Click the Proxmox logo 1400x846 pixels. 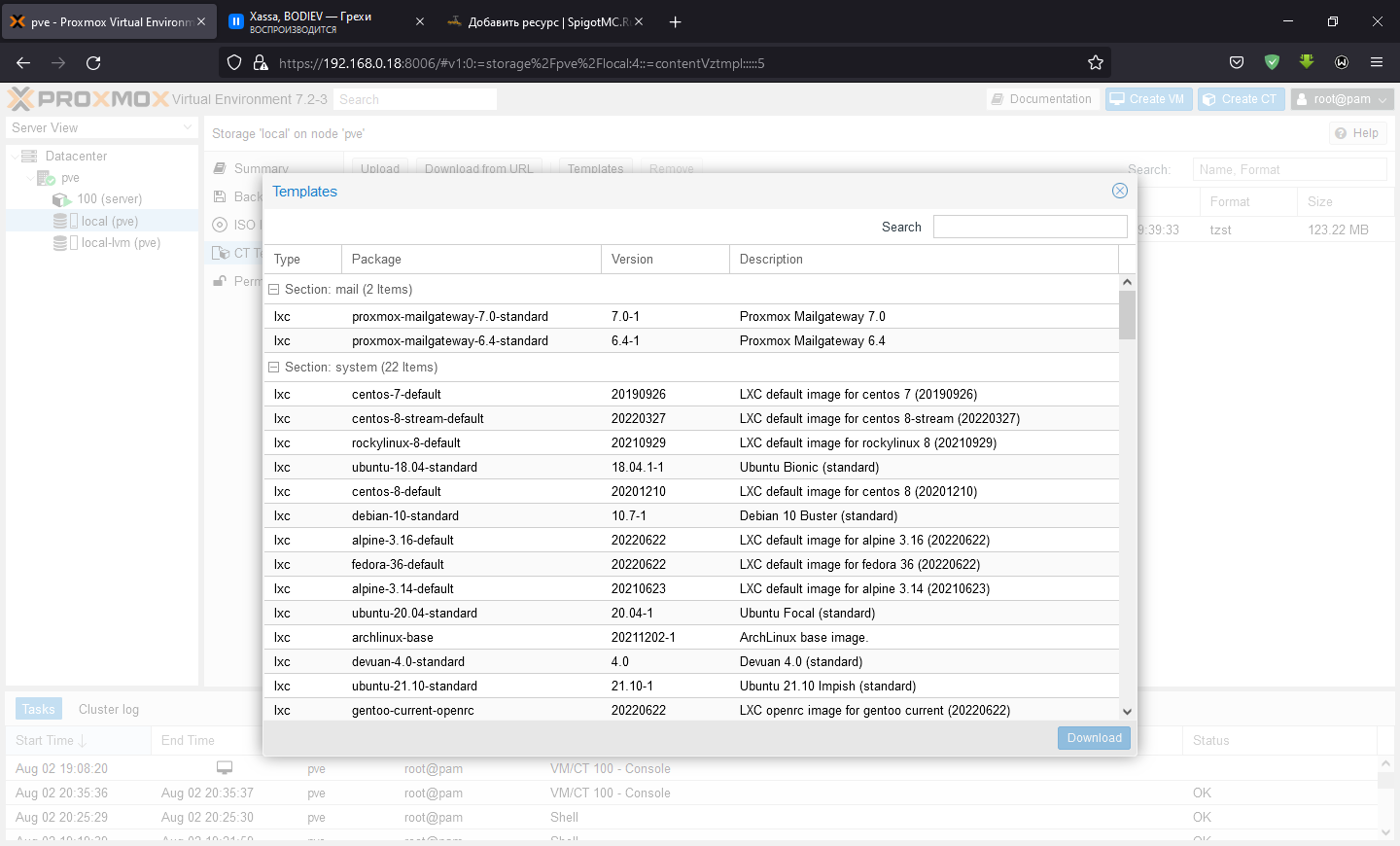[x=88, y=99]
